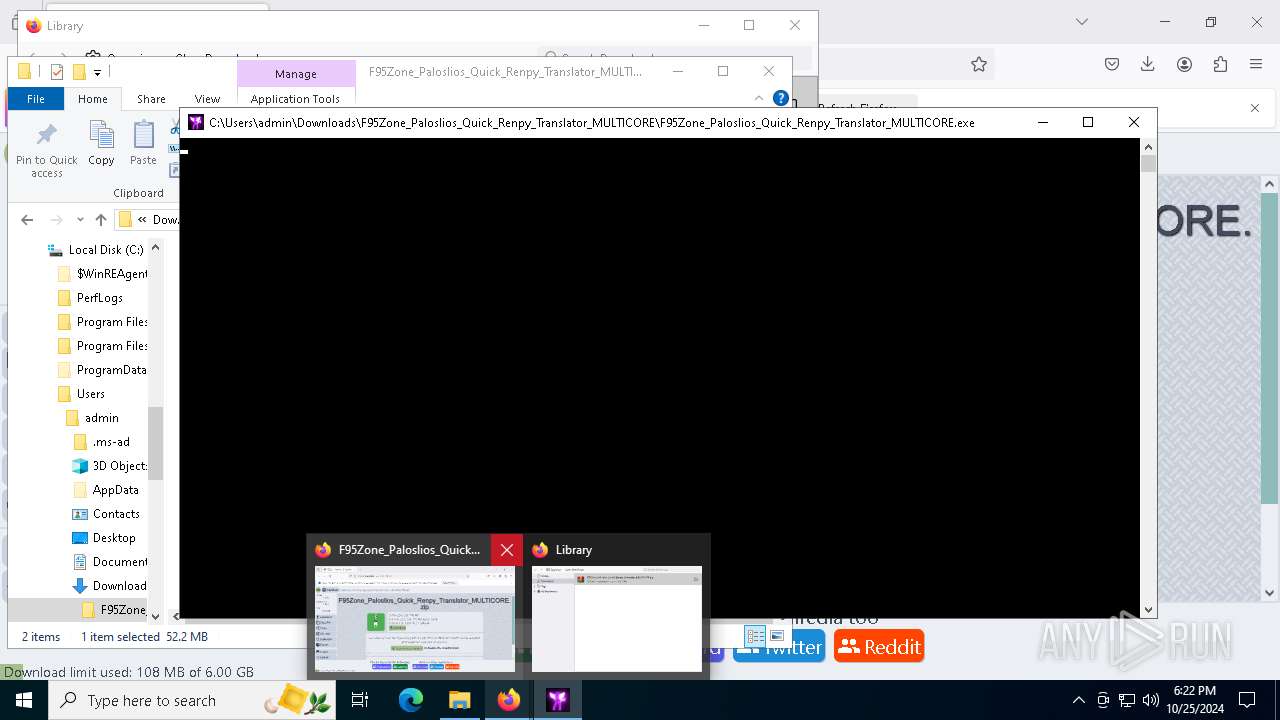Click Pin to Quick access in ribbon
Image resolution: width=1280 pixels, height=720 pixels.
click(x=46, y=150)
